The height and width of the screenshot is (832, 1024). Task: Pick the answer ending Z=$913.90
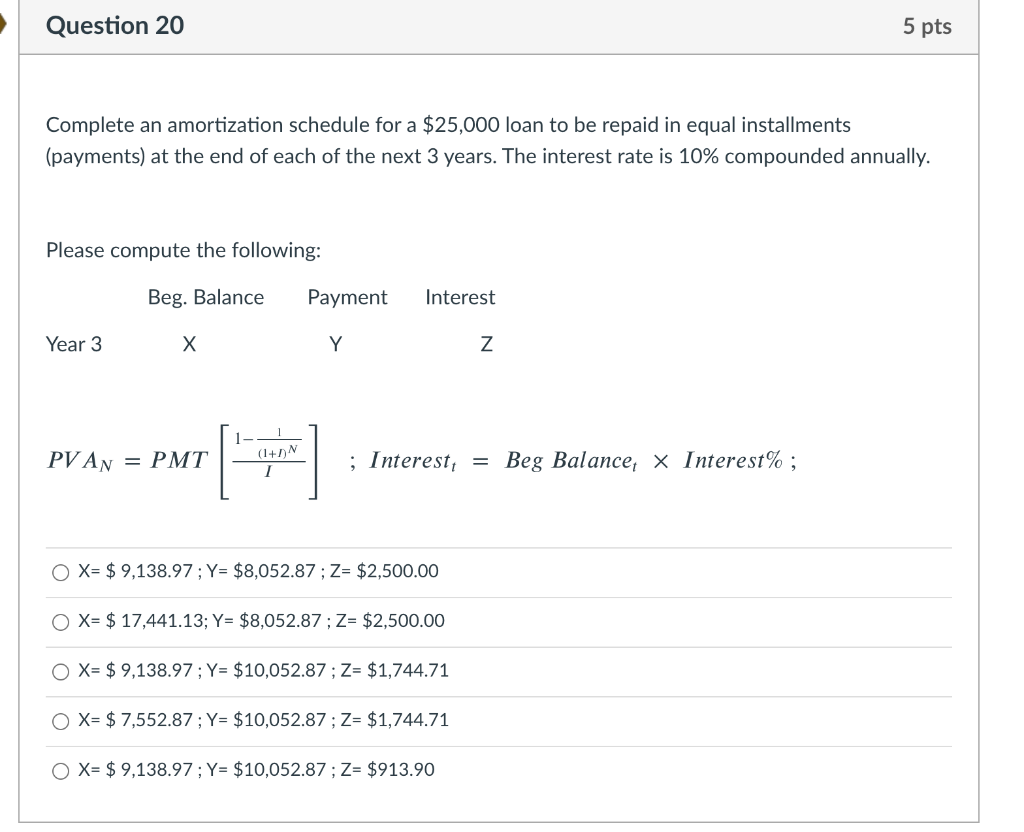tap(61, 771)
